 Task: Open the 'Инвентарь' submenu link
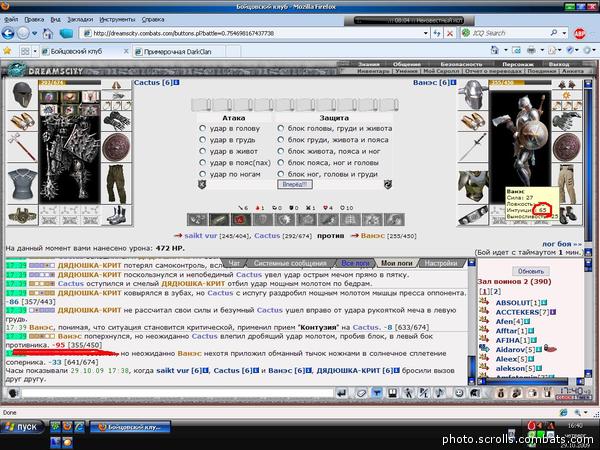pos(373,71)
